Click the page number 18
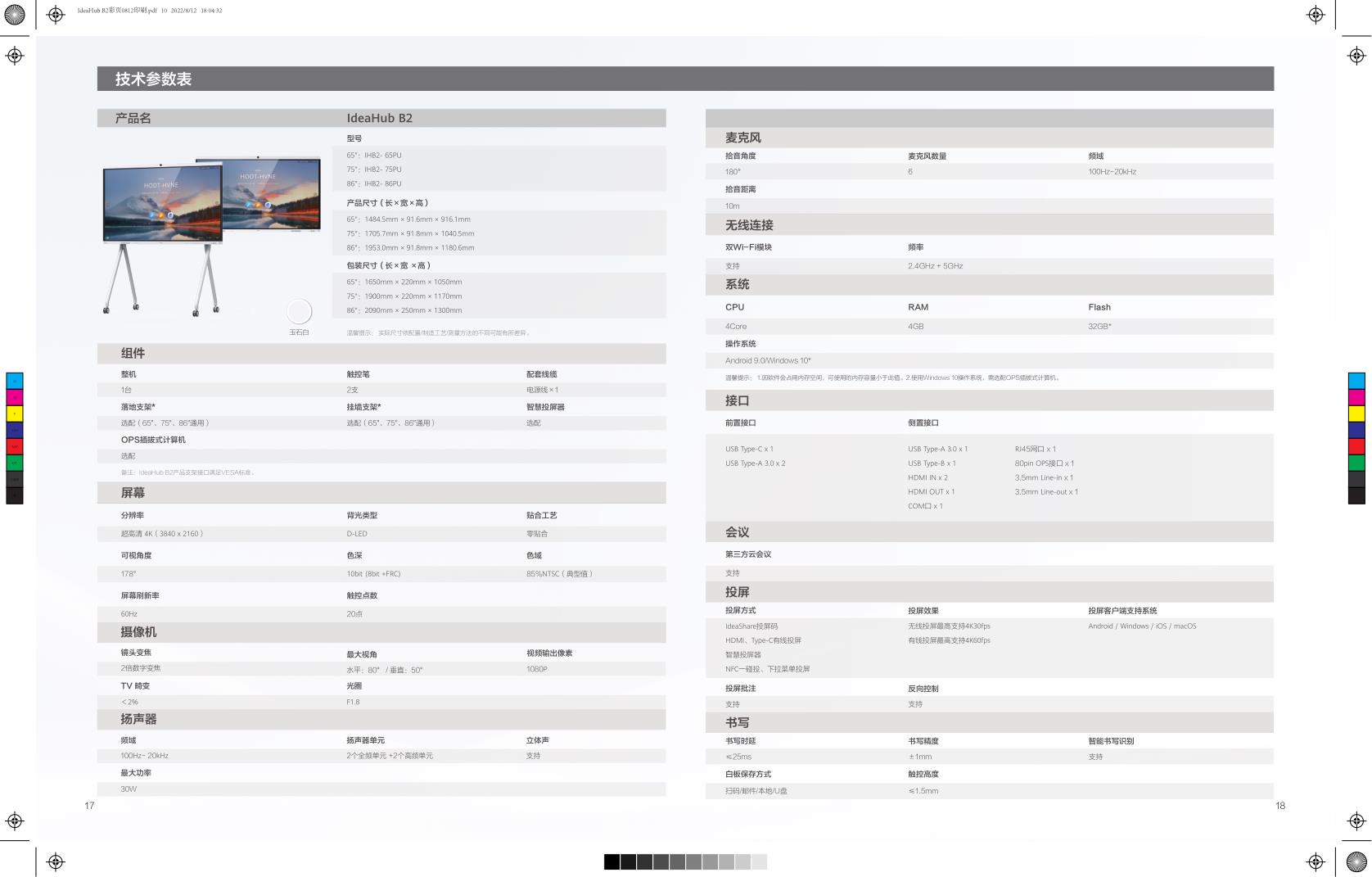 coord(1280,806)
